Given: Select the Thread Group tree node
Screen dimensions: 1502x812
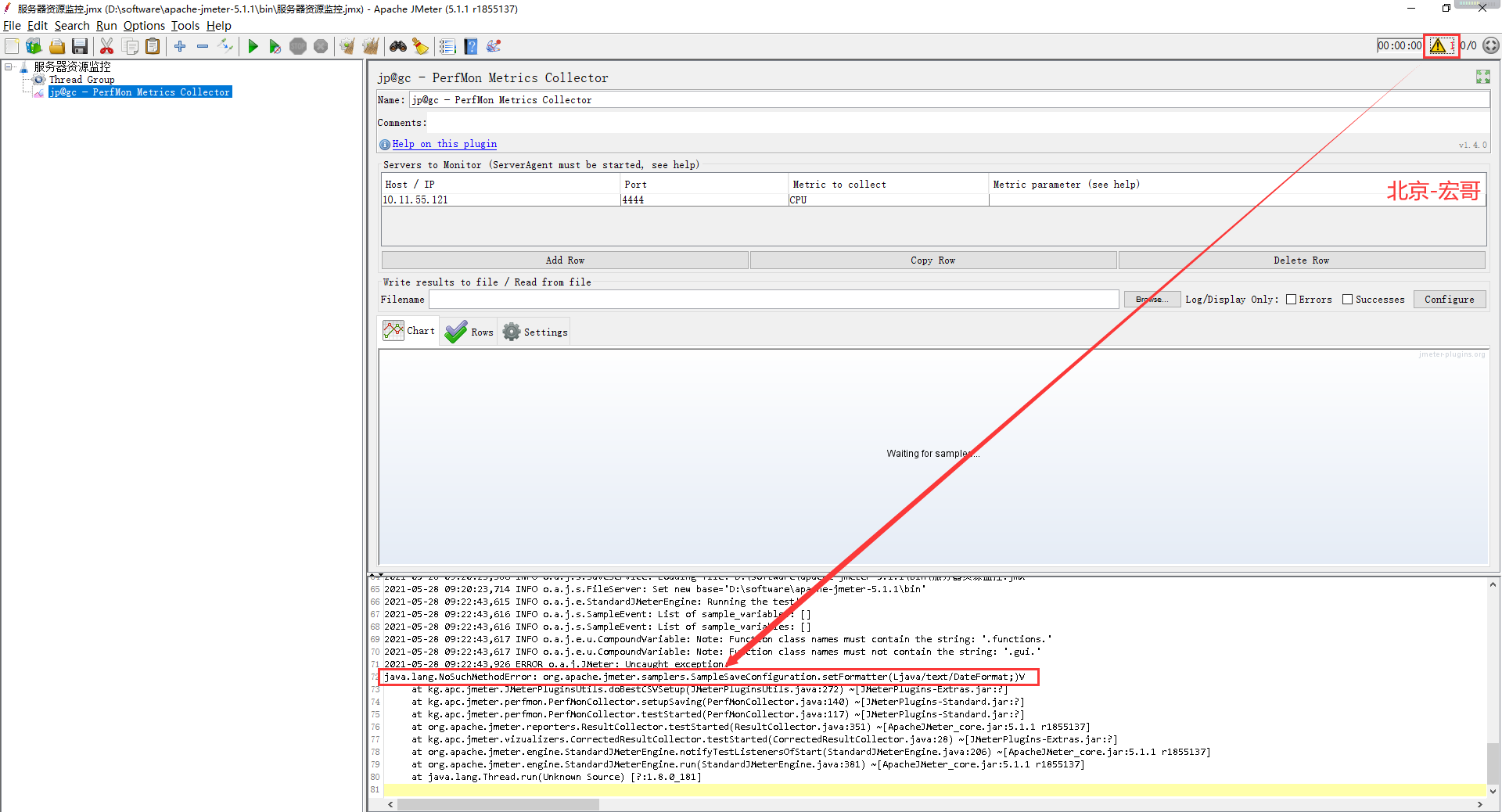Looking at the screenshot, I should point(81,80).
